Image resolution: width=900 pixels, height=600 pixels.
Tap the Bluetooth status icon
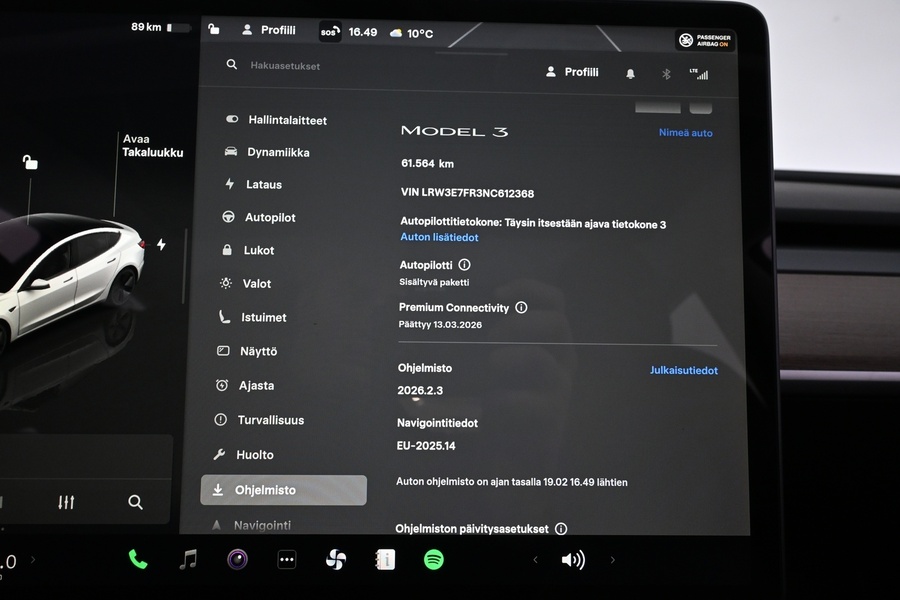[x=666, y=73]
